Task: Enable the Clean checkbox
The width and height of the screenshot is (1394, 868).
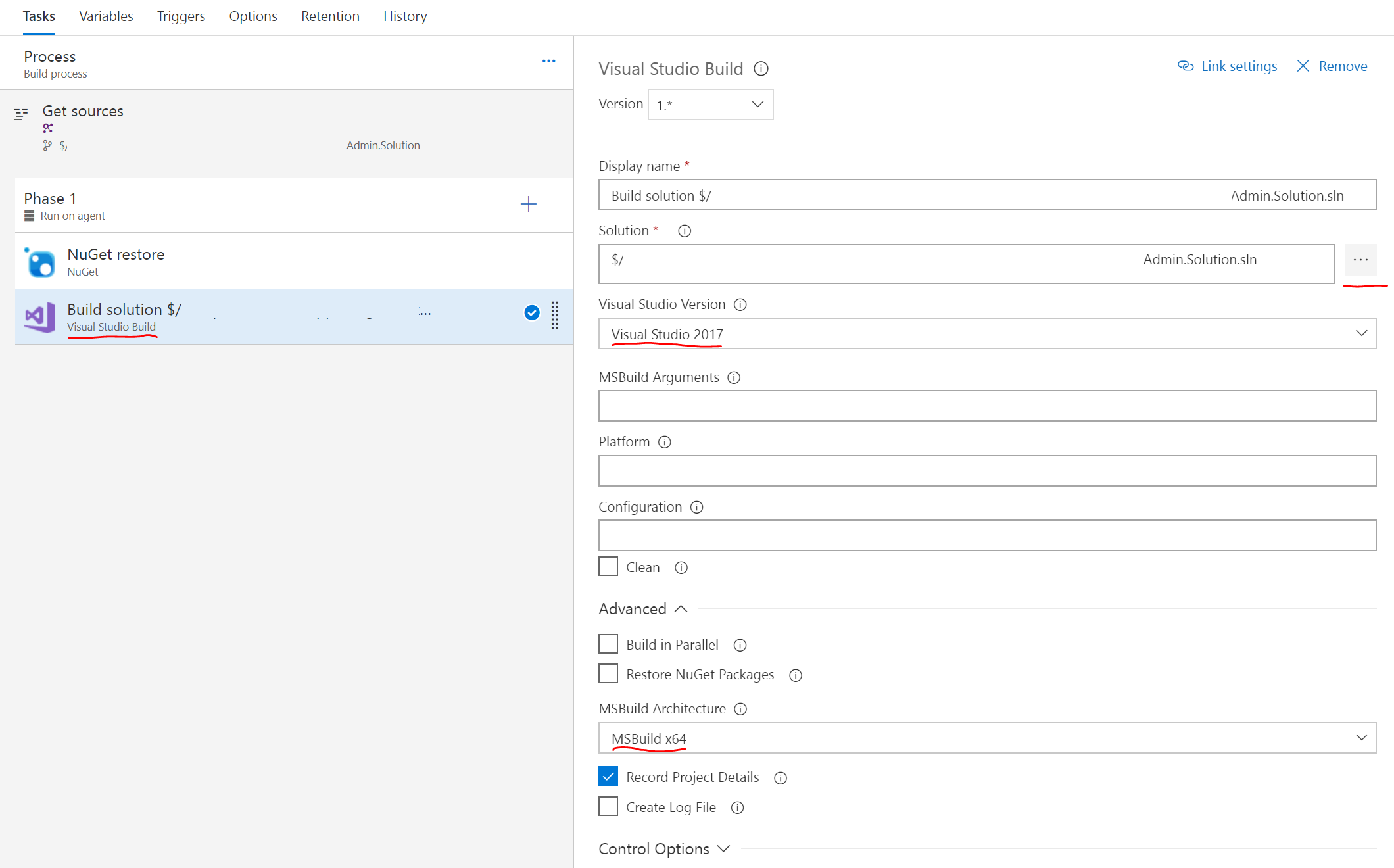Action: point(608,566)
